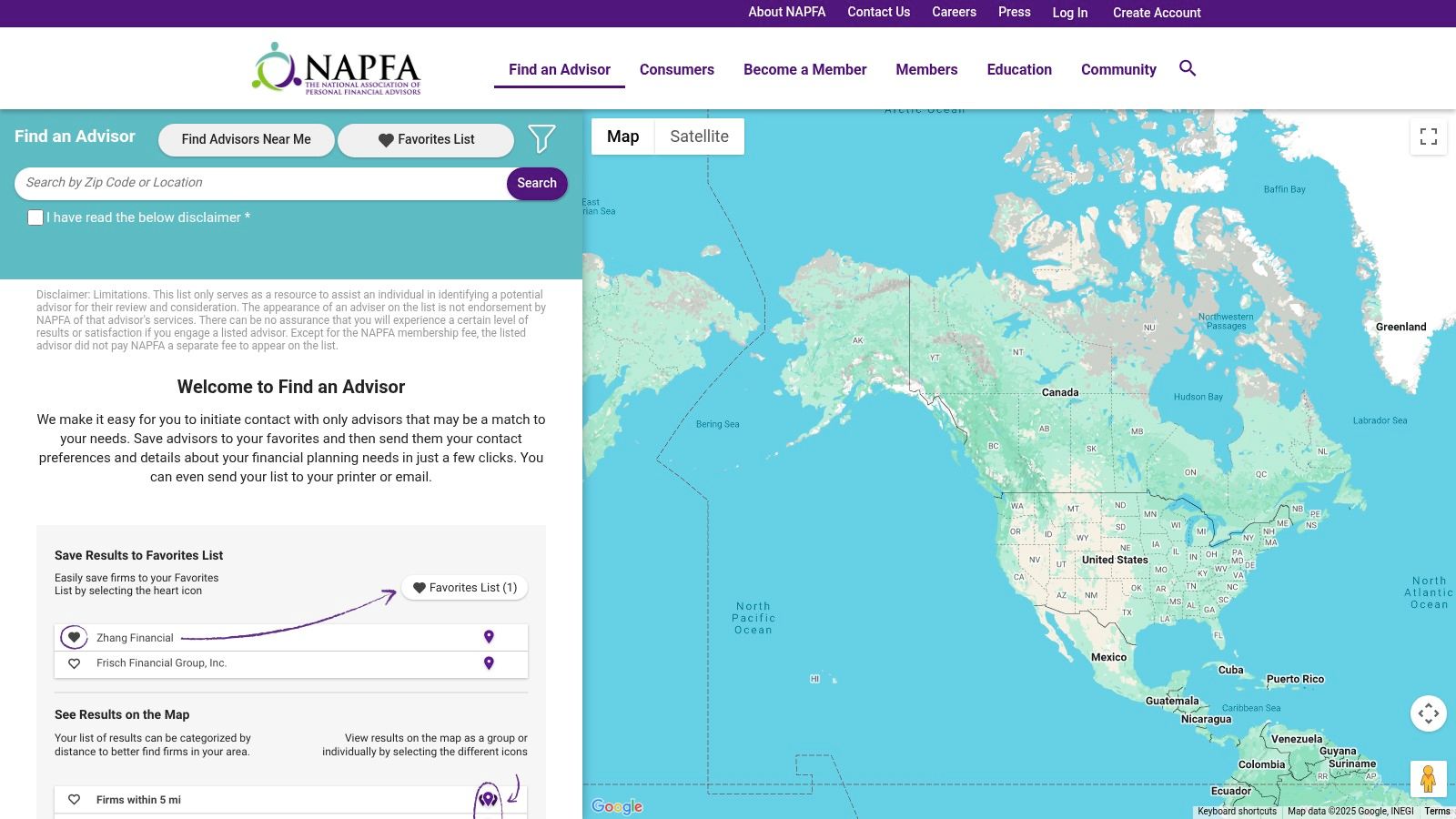Click the Zip Code or Location search field

coord(261,183)
